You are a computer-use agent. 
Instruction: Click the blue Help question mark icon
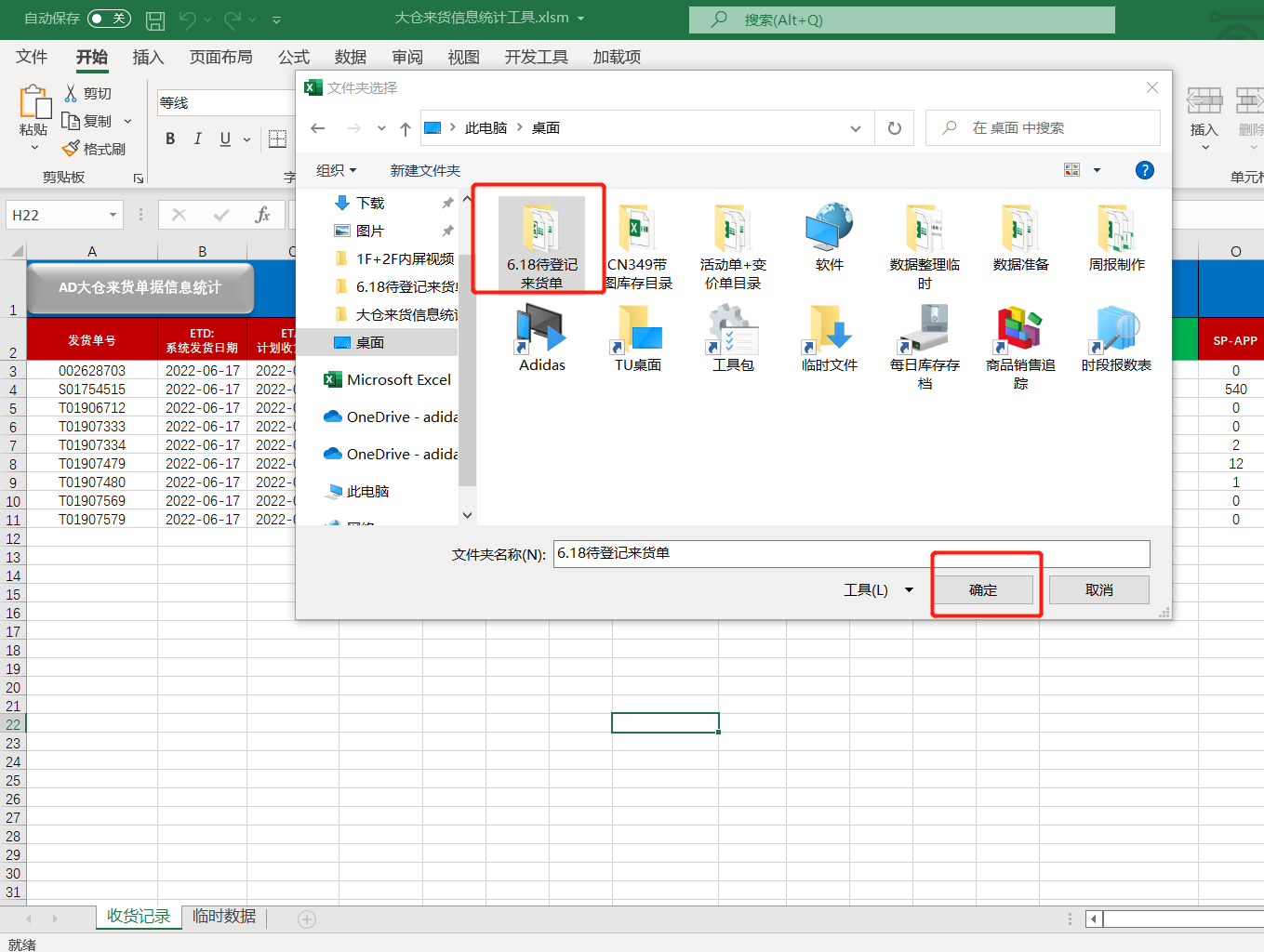1145,170
